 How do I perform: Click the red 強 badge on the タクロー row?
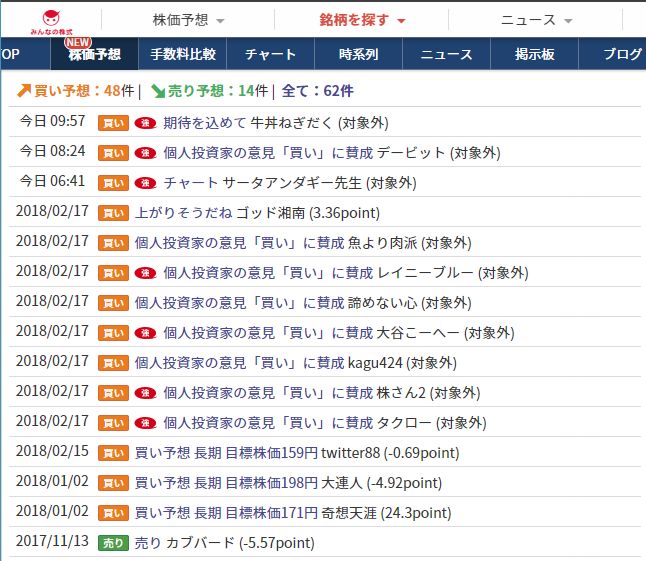(145, 423)
